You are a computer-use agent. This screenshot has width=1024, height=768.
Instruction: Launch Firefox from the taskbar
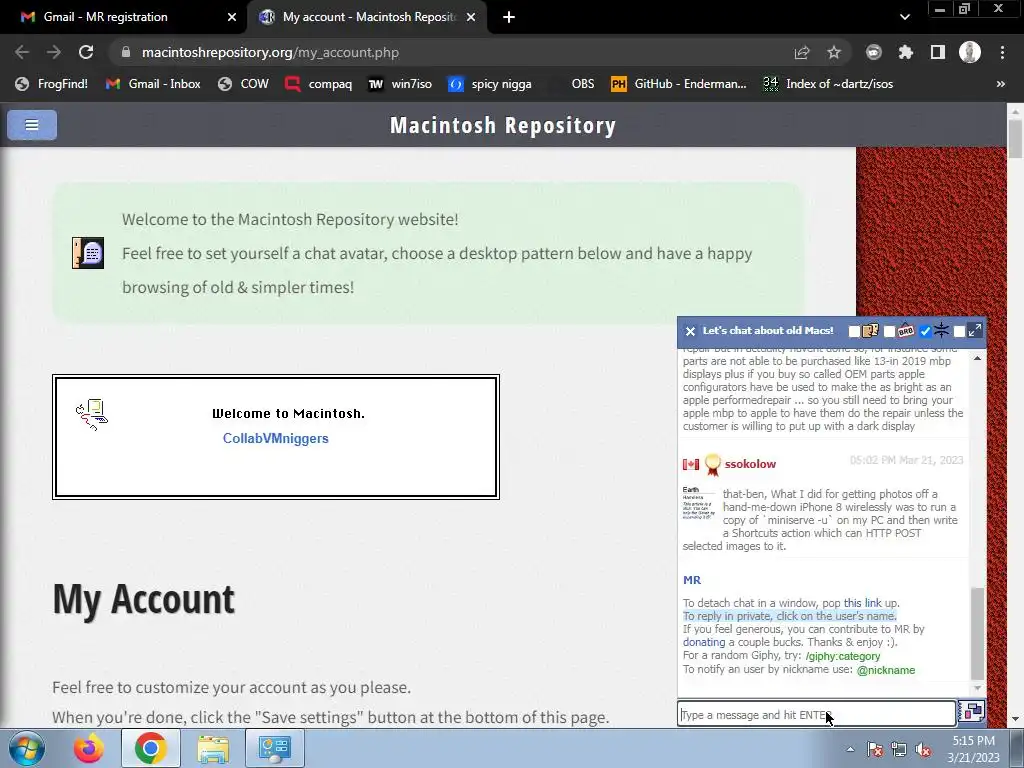pos(89,748)
